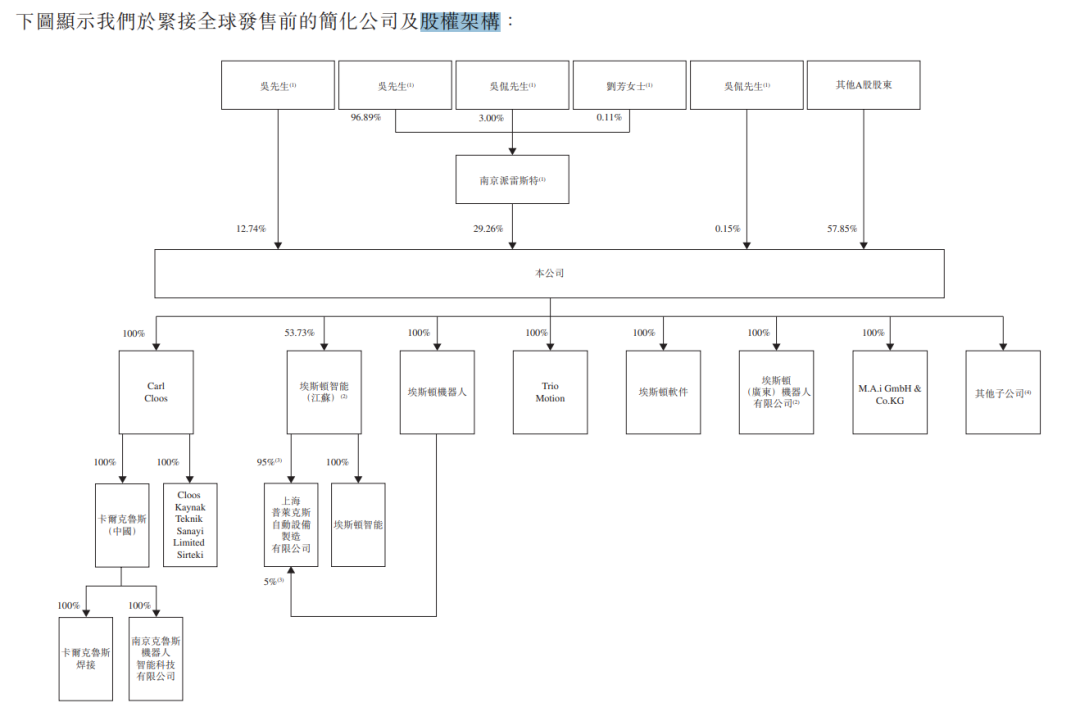Image resolution: width=1080 pixels, height=712 pixels.
Task: Select the 埃斯頓機器人 box
Action: 437,392
